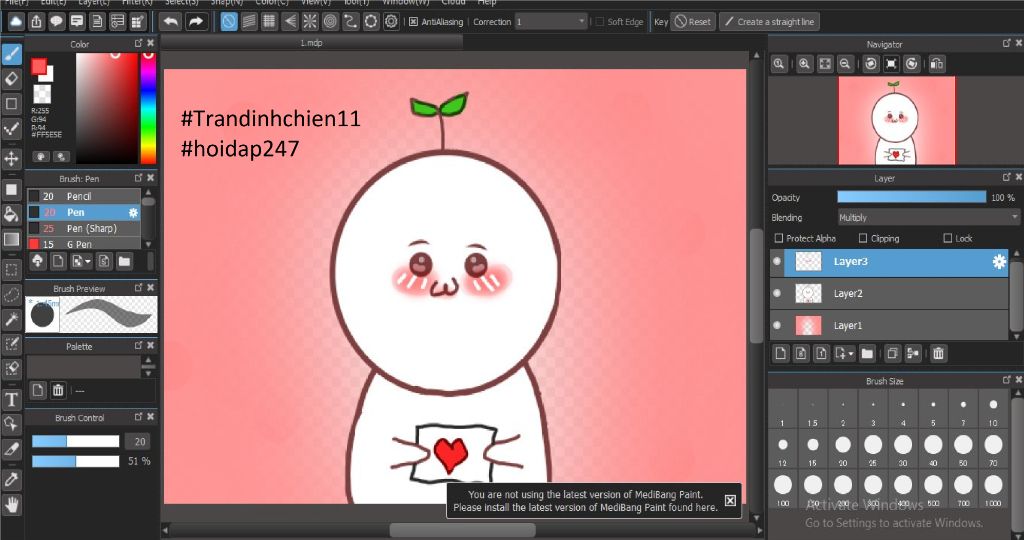The image size is (1024, 540).
Task: Click the Reset button
Action: tap(693, 22)
